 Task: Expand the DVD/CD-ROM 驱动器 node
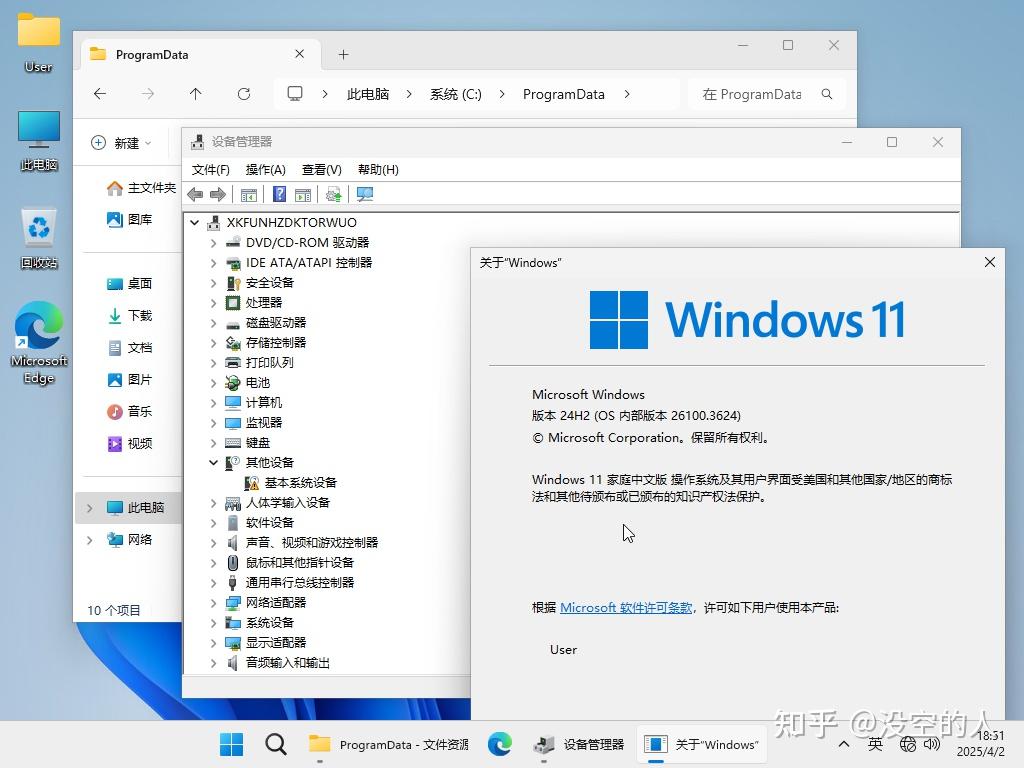[214, 243]
